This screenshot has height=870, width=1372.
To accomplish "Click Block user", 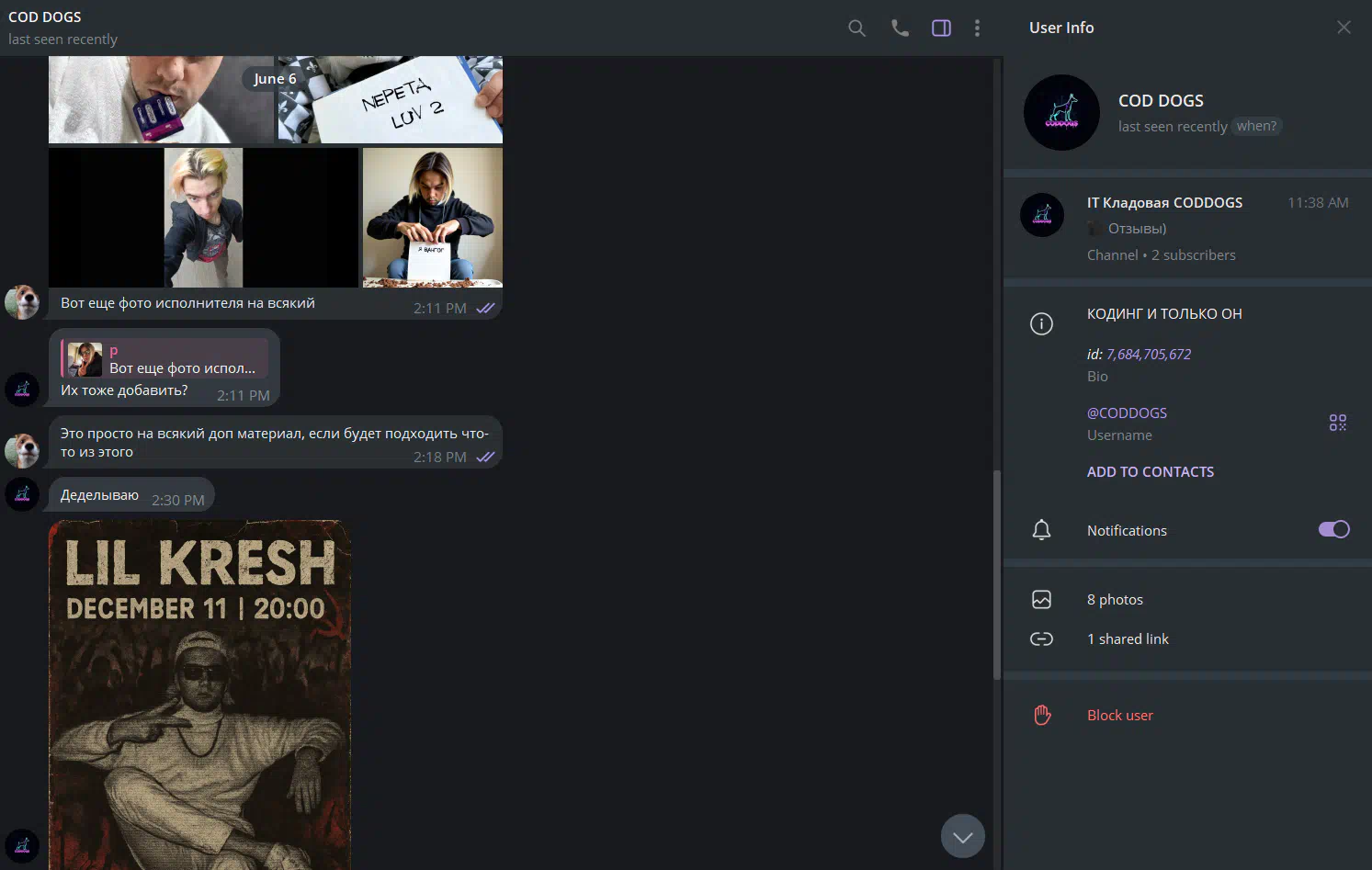I will [1119, 715].
